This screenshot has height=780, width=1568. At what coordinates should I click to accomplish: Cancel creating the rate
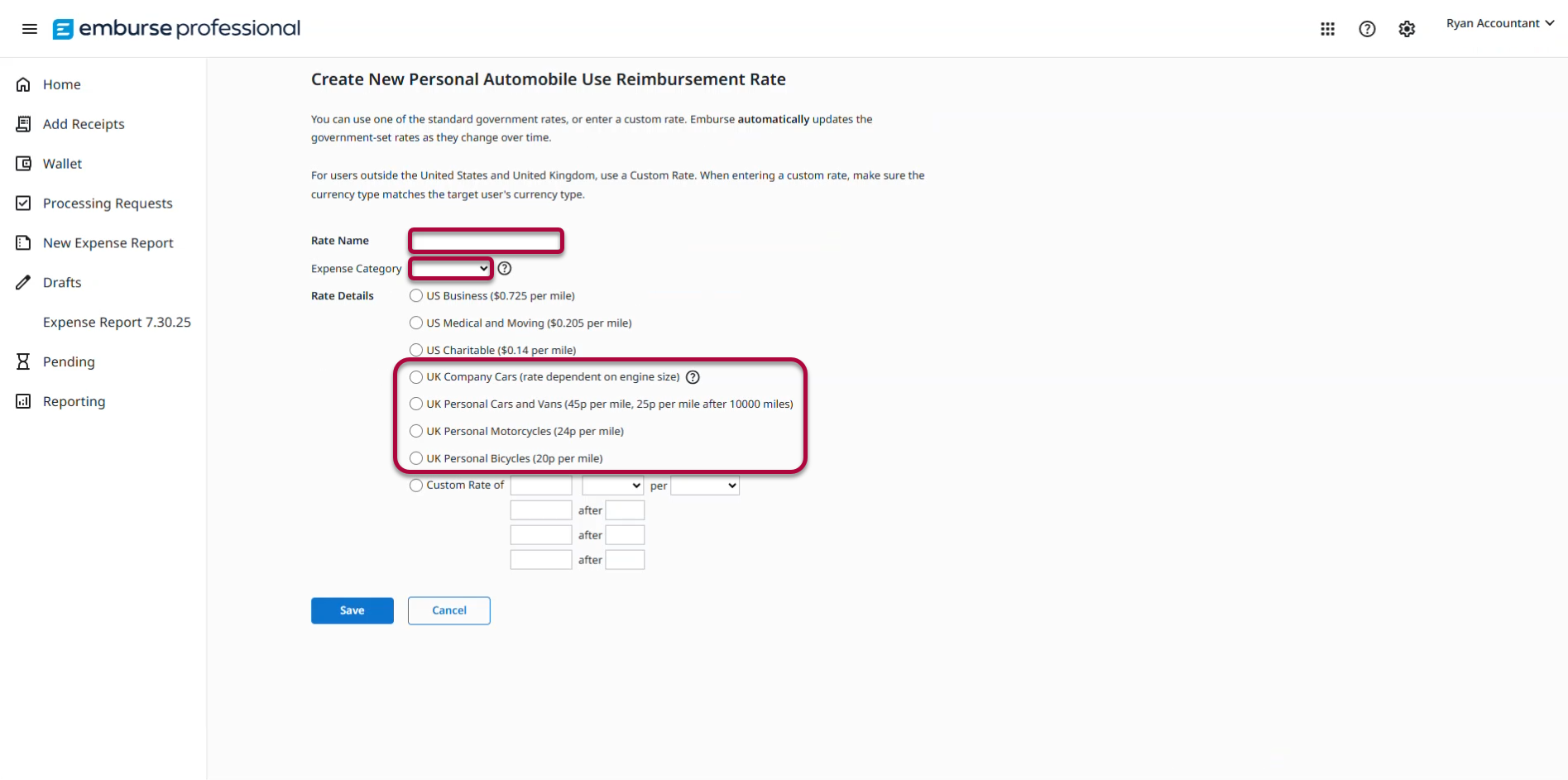[x=448, y=610]
